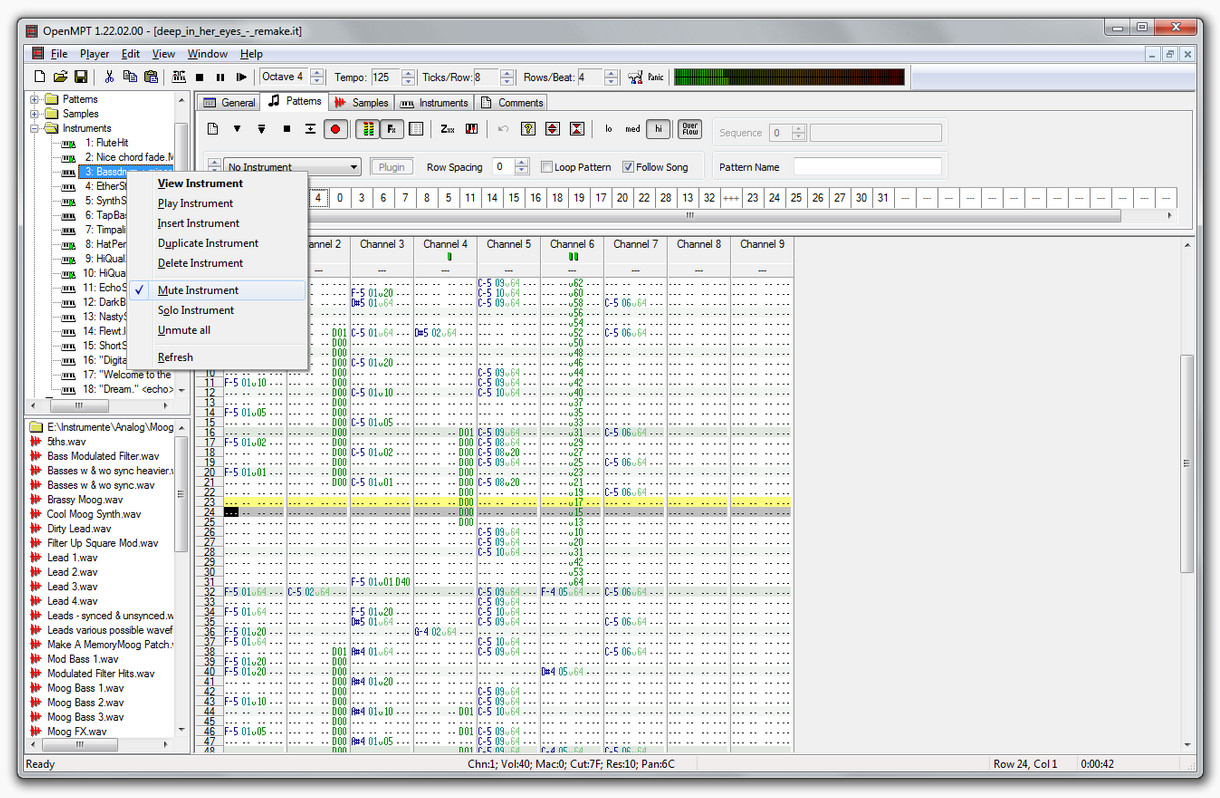The width and height of the screenshot is (1220, 798).
Task: Click Play Row icon in pattern toolbar
Action: [311, 129]
